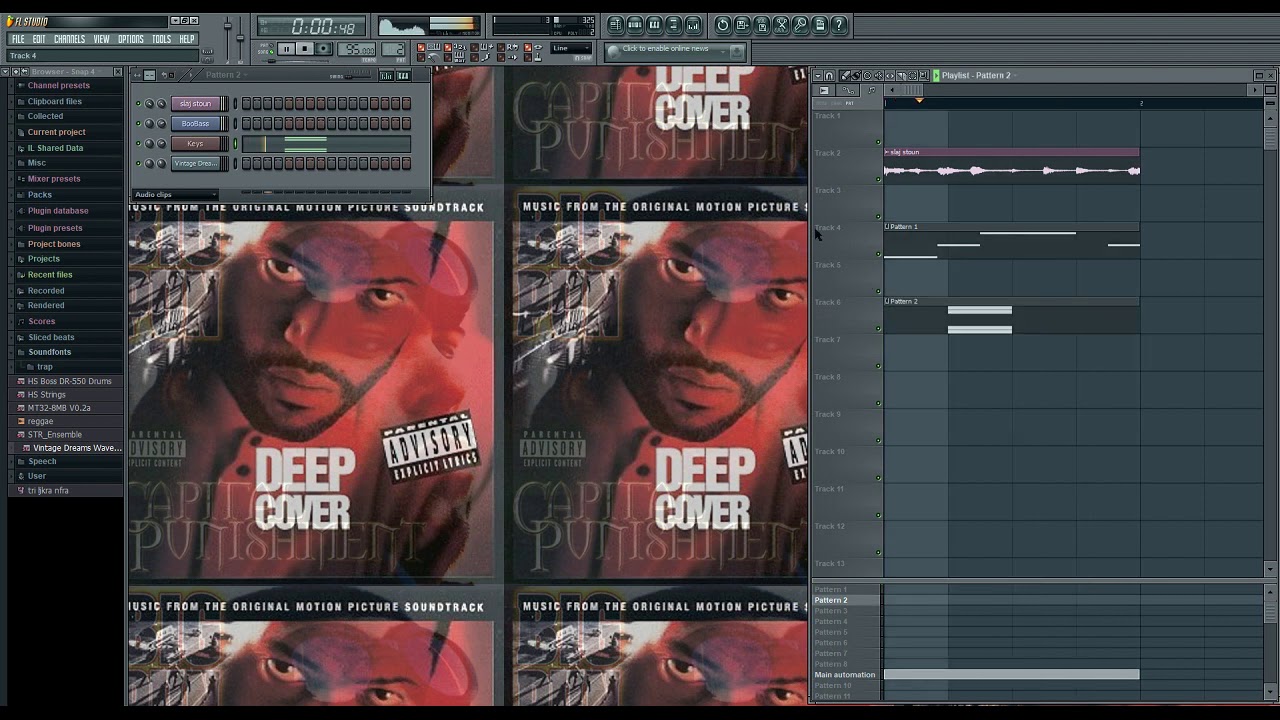Image resolution: width=1280 pixels, height=720 pixels.
Task: Toggle the Playlist snap magnet icon
Action: [x=829, y=75]
